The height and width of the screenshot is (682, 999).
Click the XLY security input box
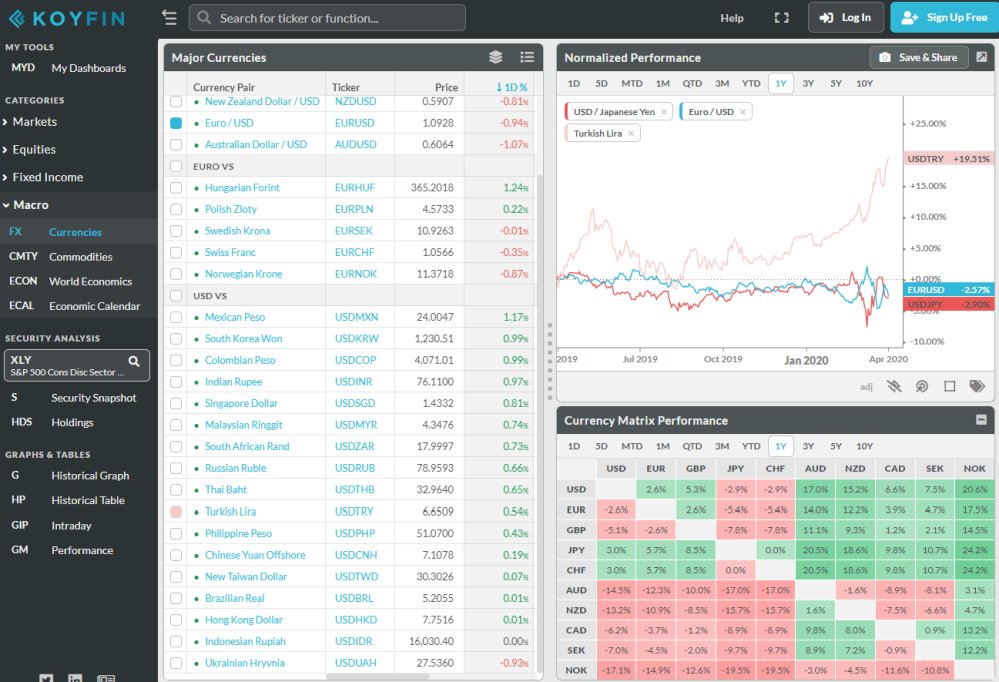[x=76, y=365]
